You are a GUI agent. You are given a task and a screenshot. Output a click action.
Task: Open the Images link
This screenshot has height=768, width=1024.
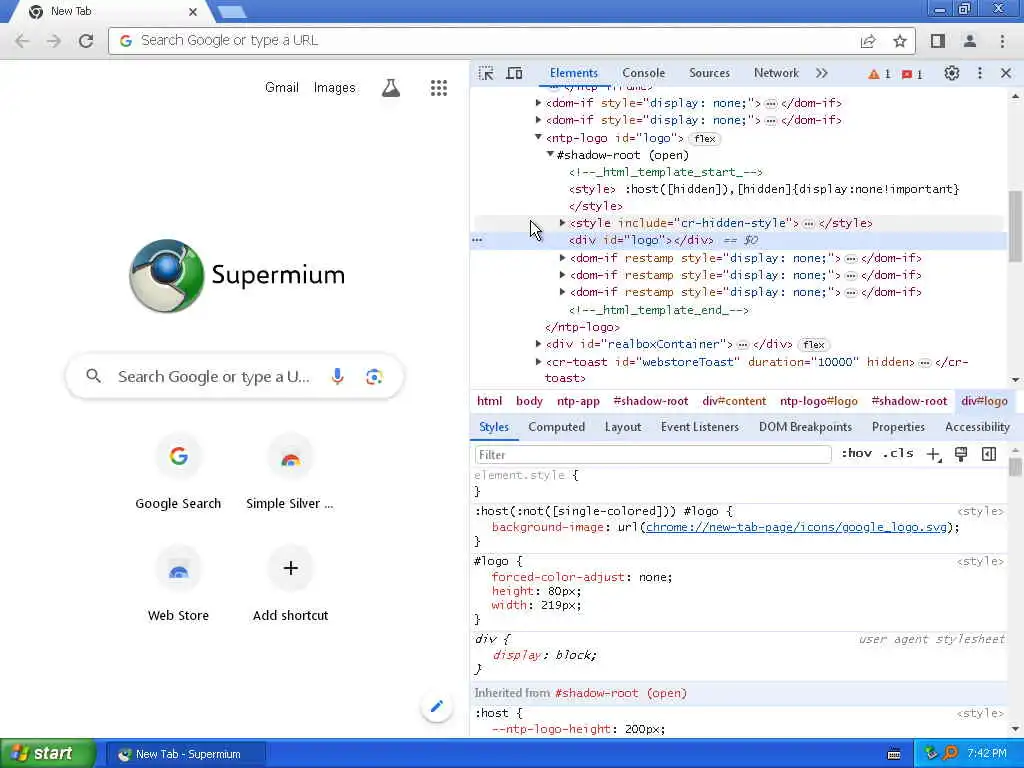[x=334, y=88]
